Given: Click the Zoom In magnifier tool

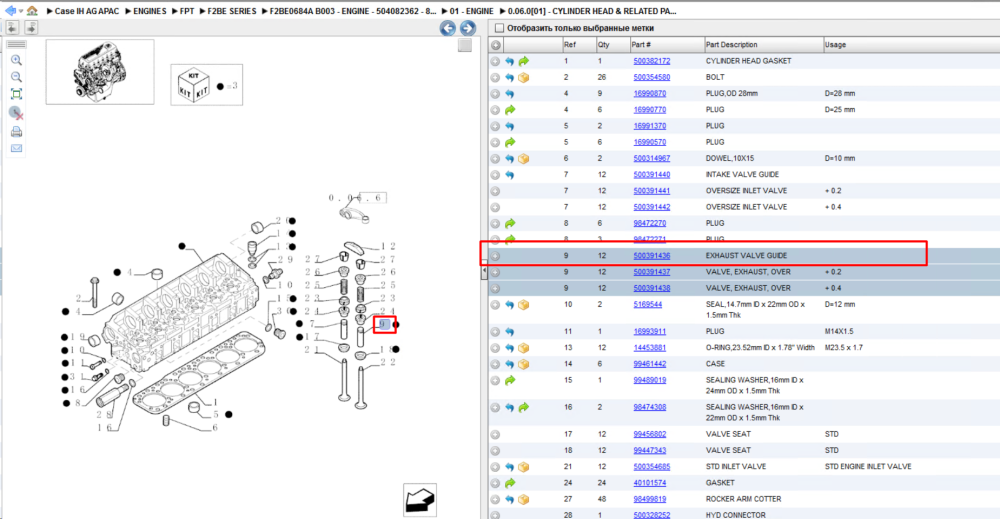Looking at the screenshot, I should pyautogui.click(x=17, y=61).
